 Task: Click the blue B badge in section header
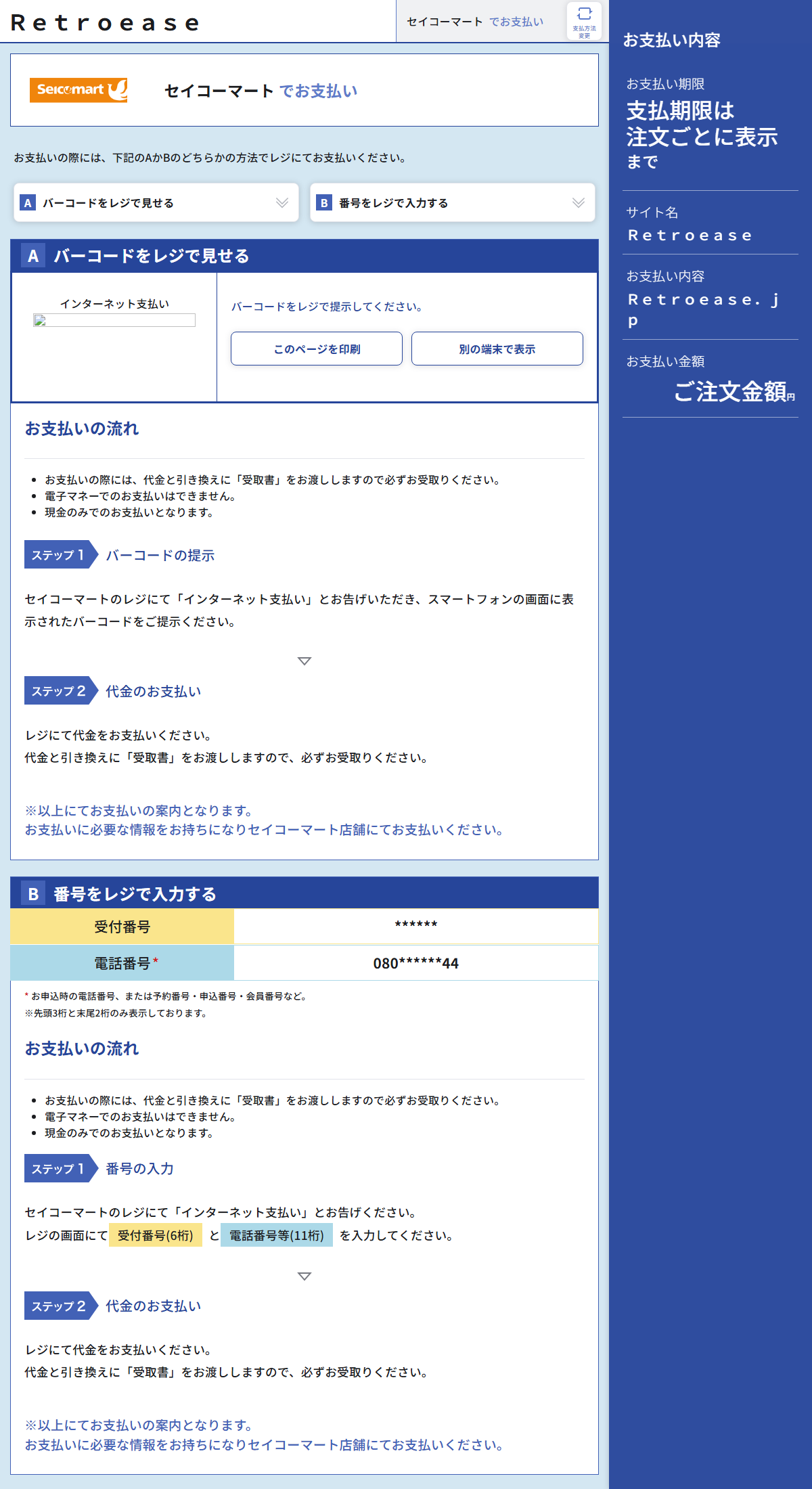point(33,893)
